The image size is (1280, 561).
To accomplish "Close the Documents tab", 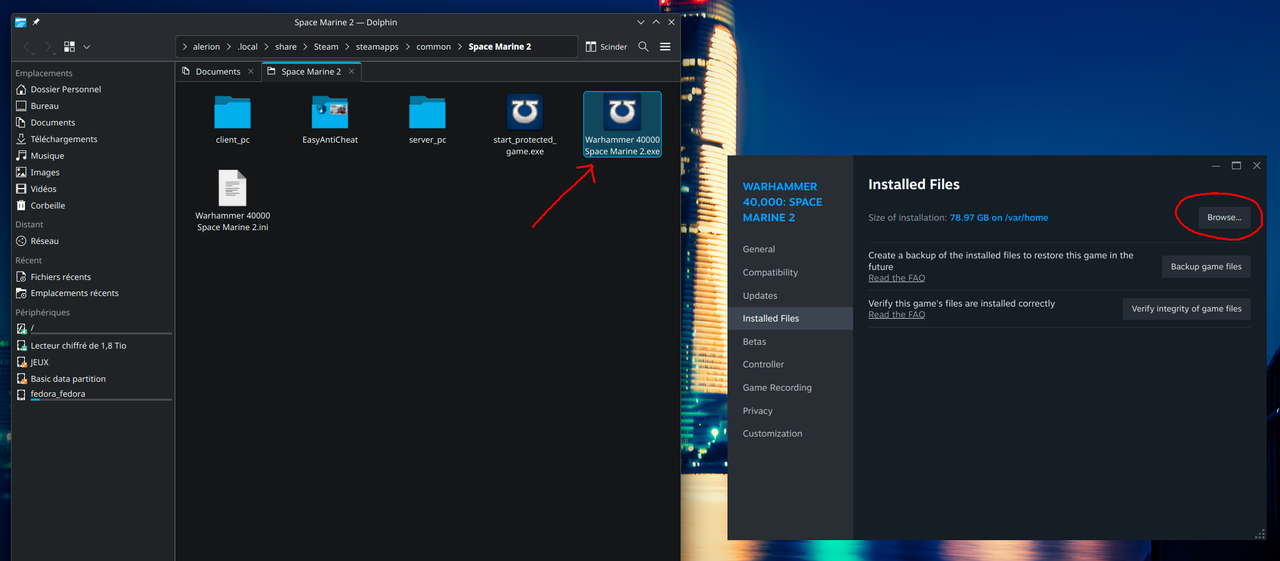I will pos(251,72).
